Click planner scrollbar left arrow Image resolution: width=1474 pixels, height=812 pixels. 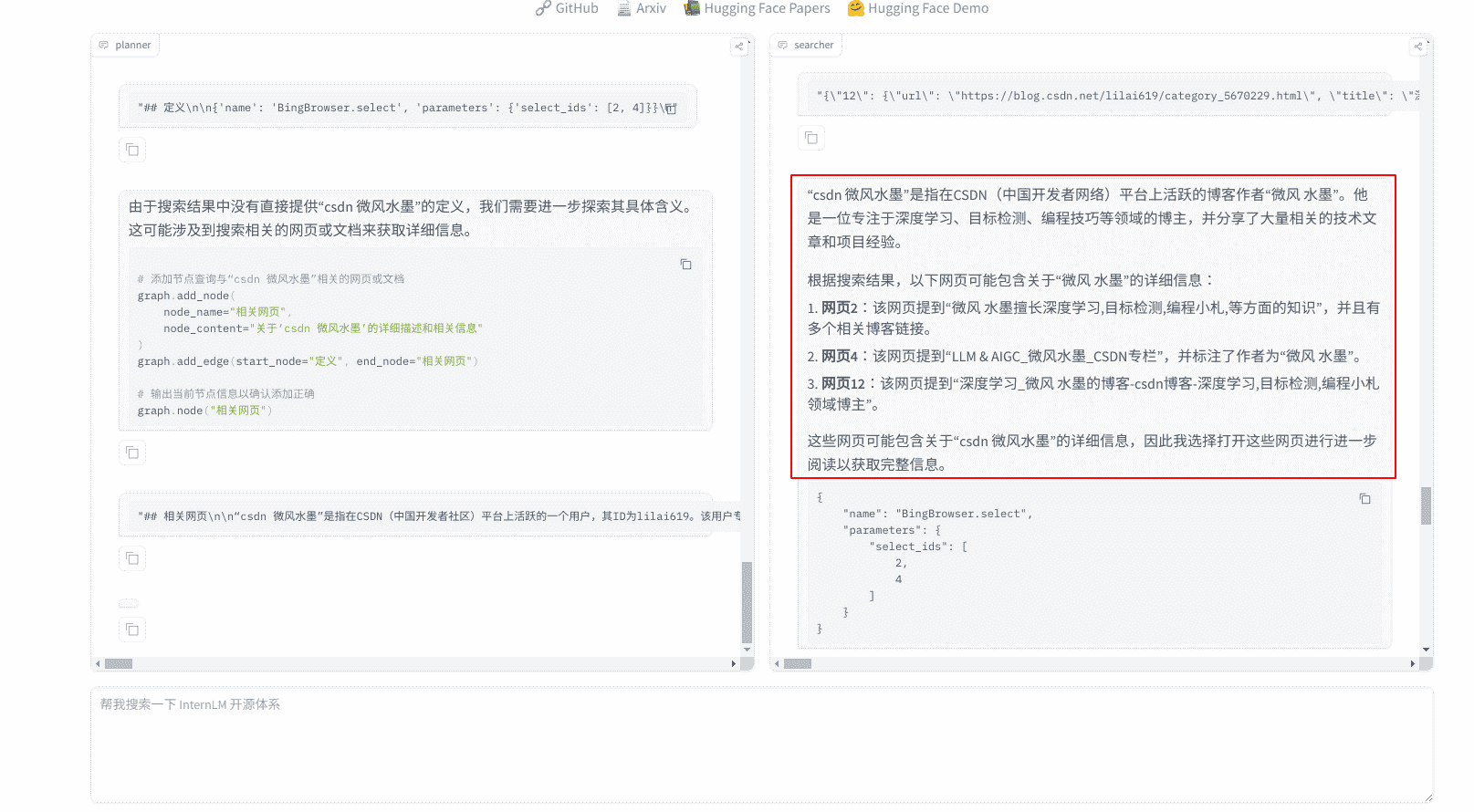click(98, 664)
